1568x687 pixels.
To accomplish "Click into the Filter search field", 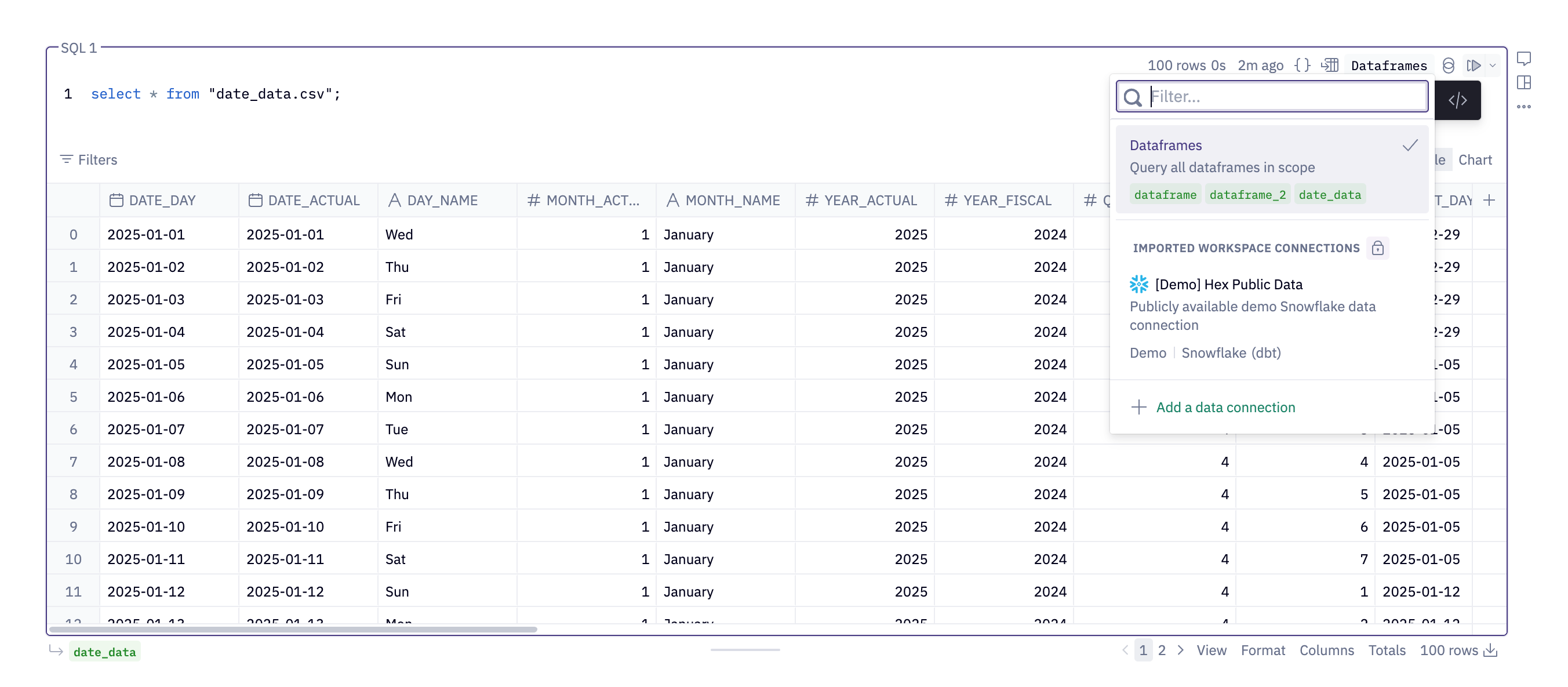I will tap(1285, 96).
